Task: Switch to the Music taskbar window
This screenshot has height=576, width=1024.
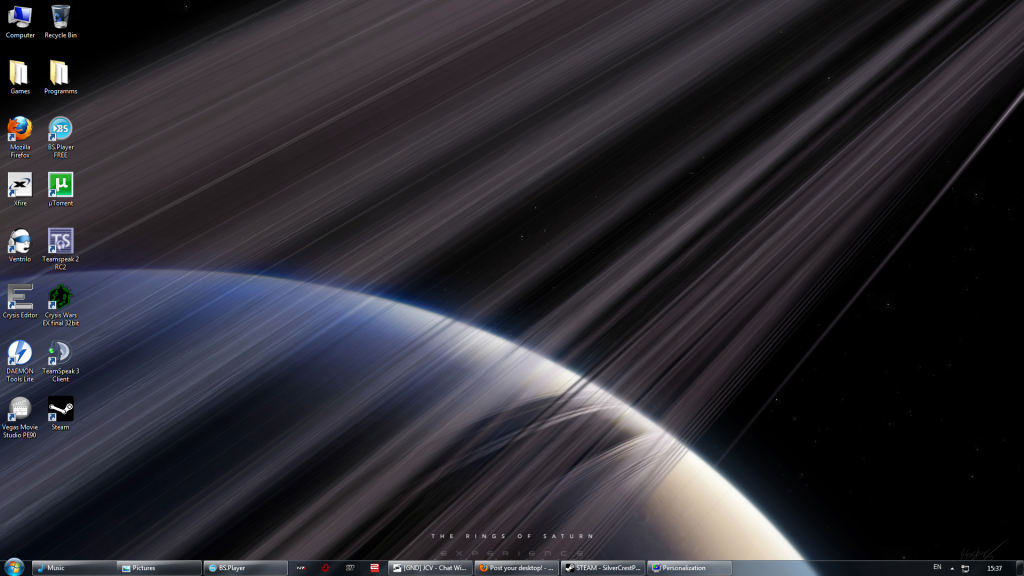Action: tap(74, 568)
